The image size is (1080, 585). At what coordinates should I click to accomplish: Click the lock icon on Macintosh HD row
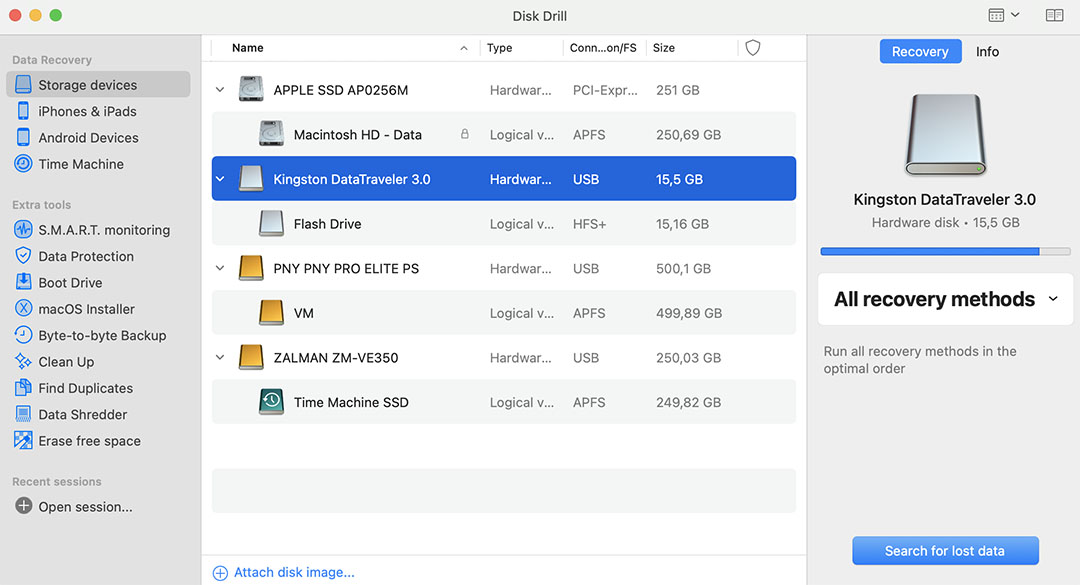[x=465, y=134]
